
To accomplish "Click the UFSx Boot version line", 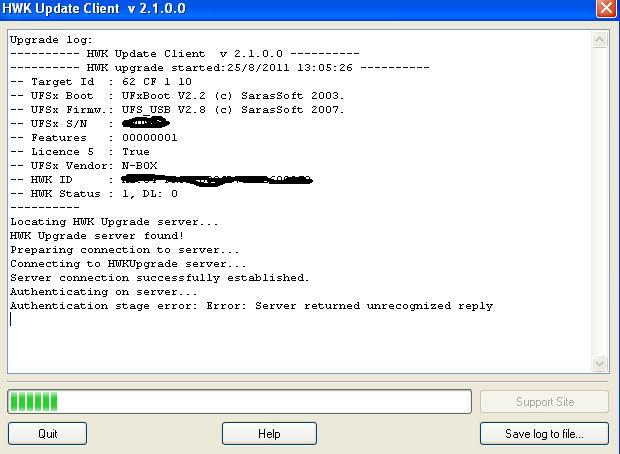I will [x=177, y=96].
